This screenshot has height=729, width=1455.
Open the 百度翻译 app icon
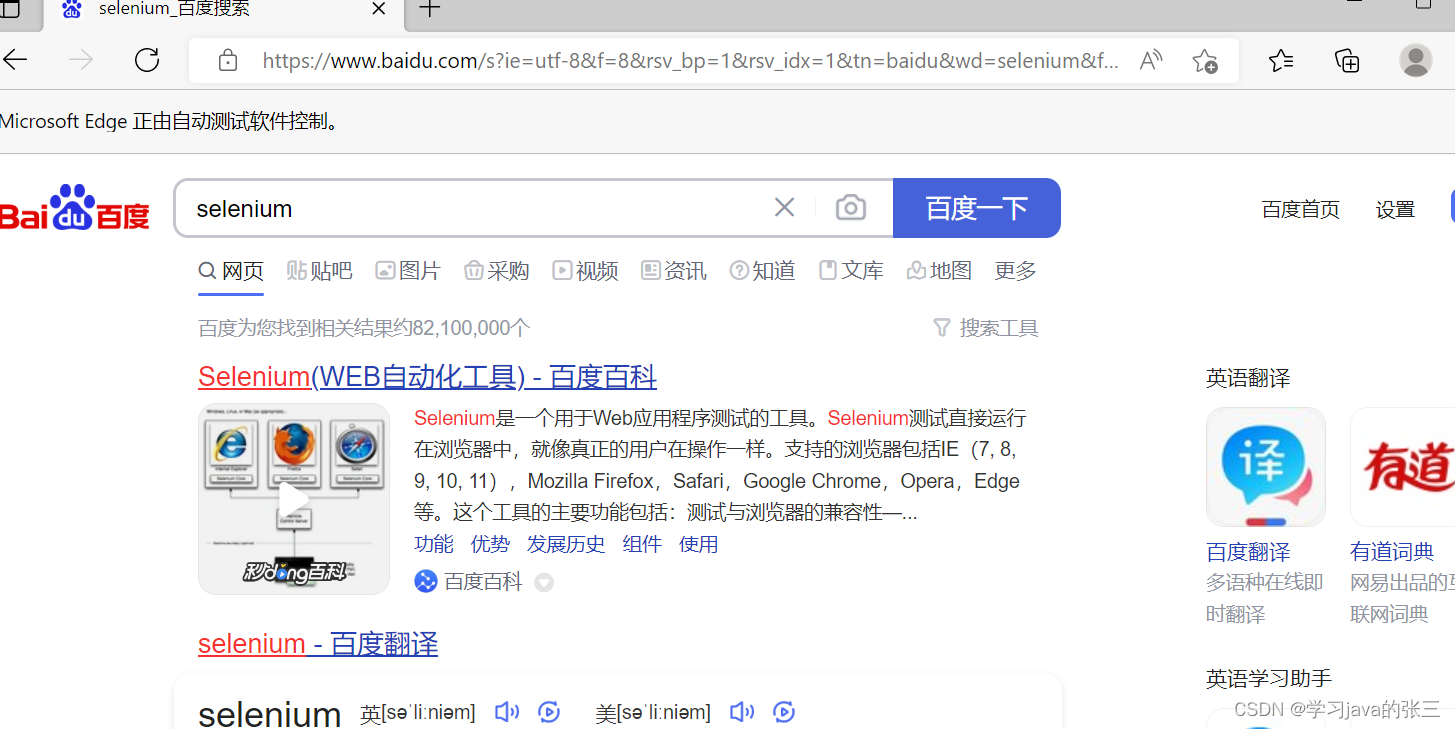(1266, 467)
